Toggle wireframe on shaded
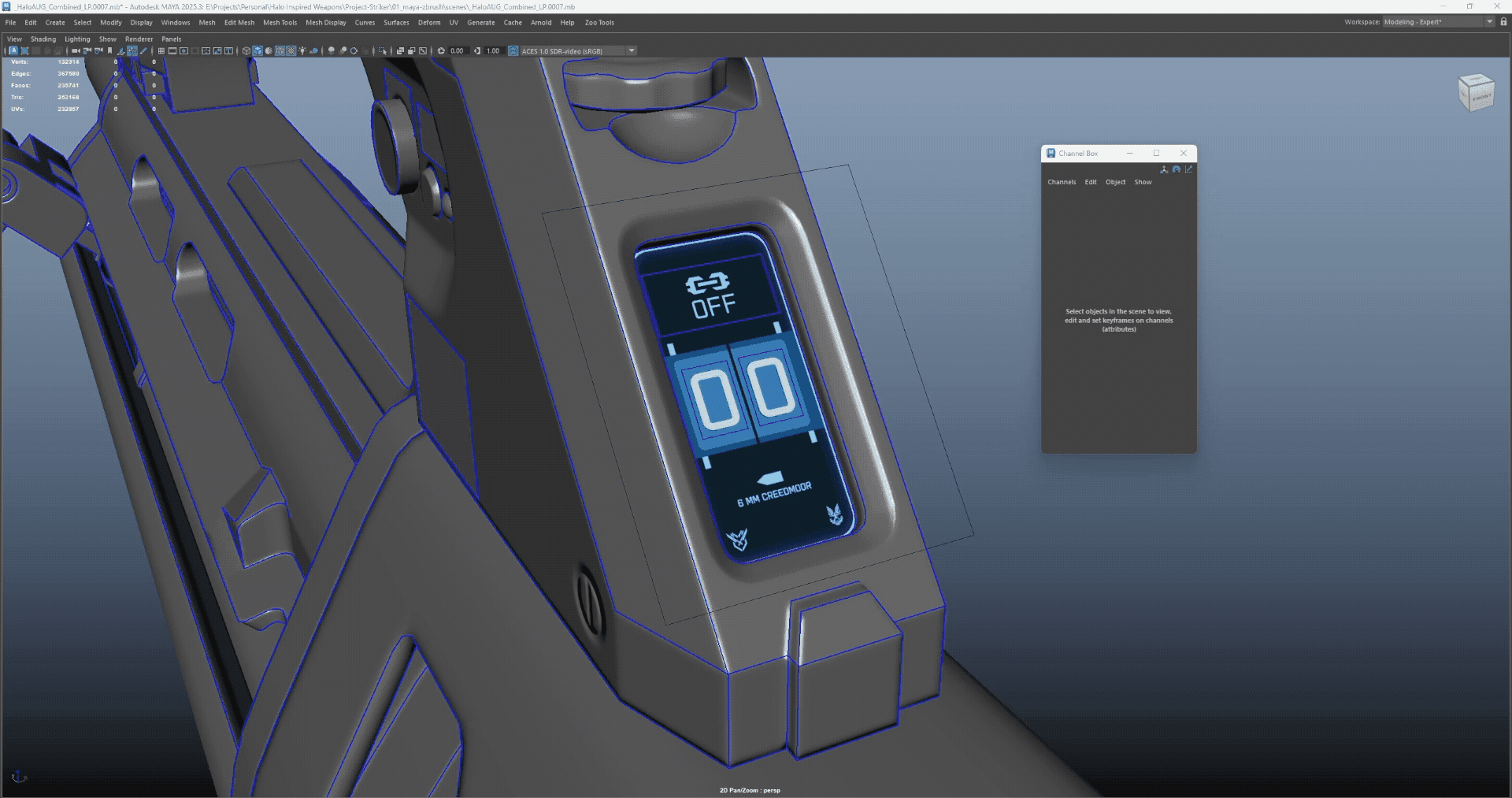The image size is (1512, 798). [x=280, y=50]
